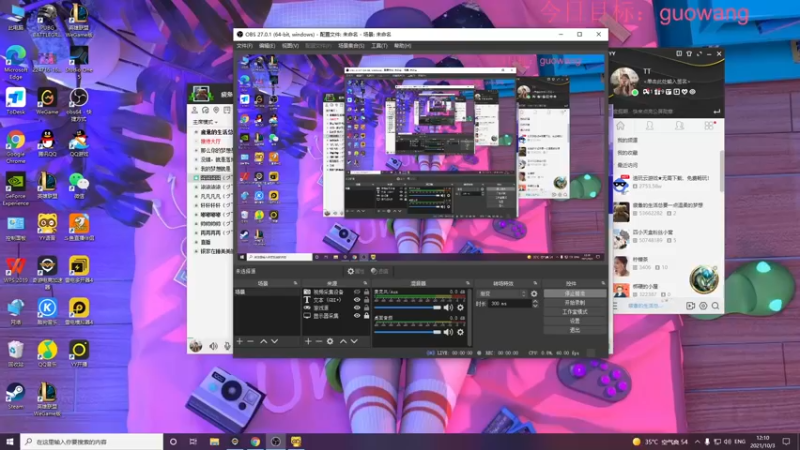800x450 pixels.
Task: Add a new source with the plus button
Action: coord(308,341)
